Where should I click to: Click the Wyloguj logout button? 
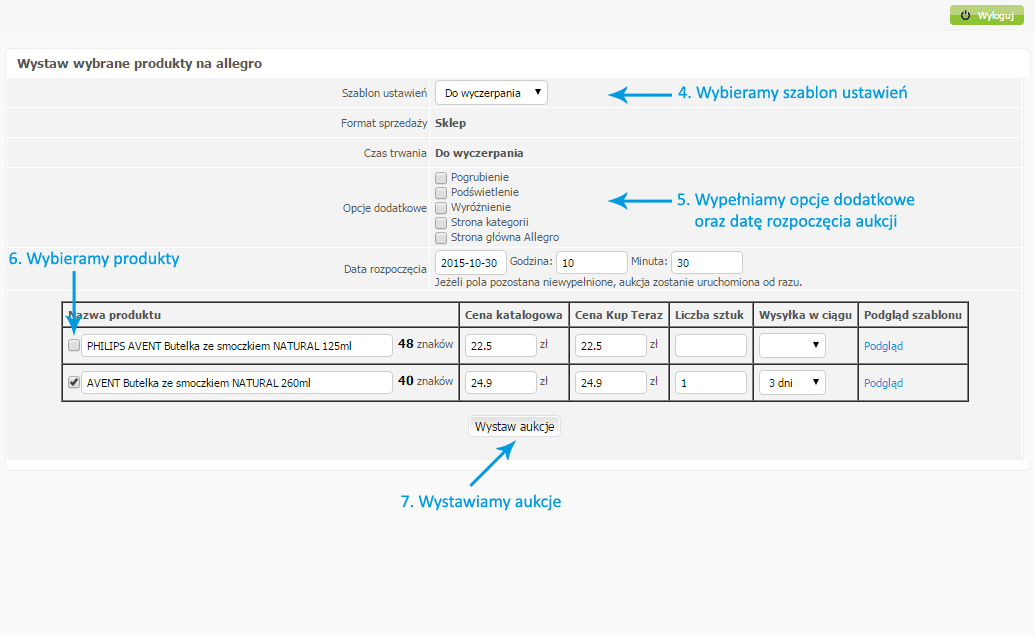click(986, 15)
